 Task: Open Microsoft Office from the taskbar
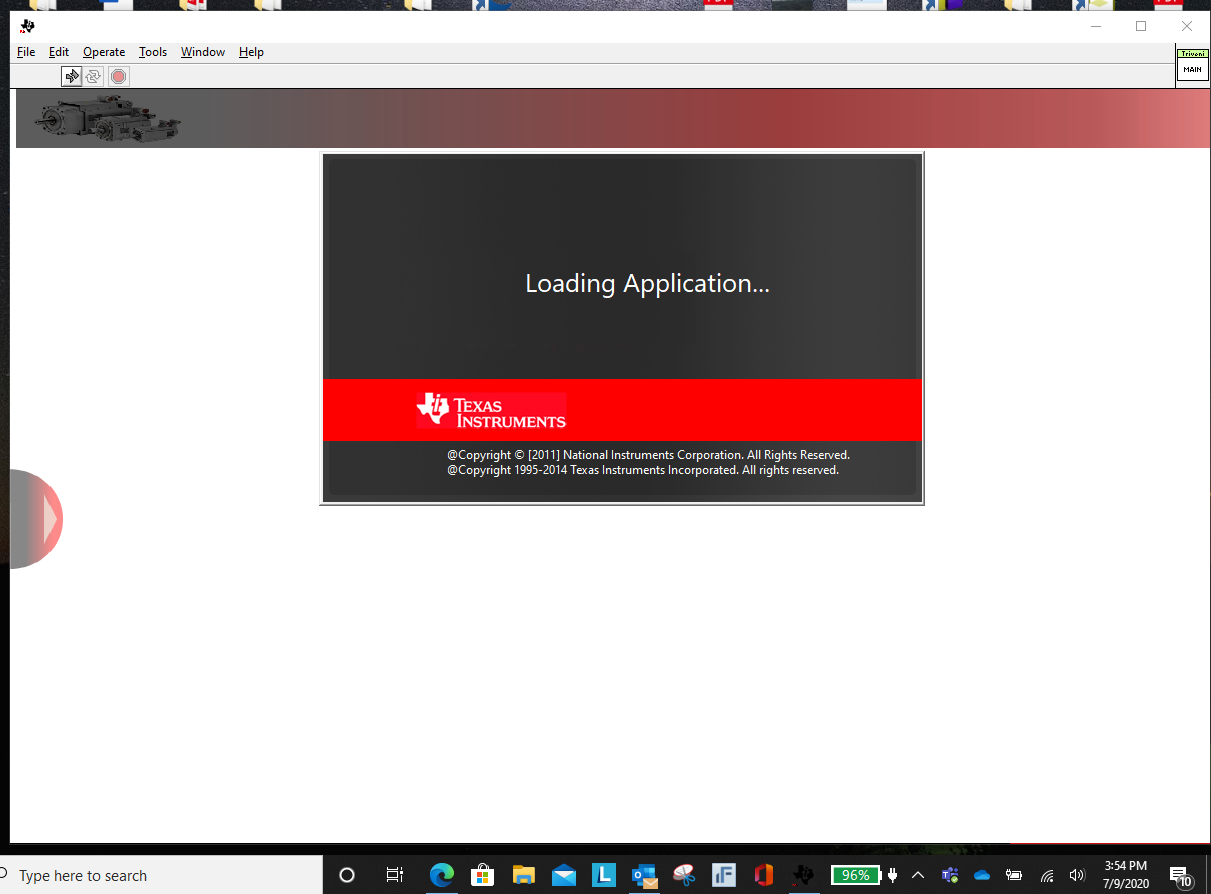point(764,875)
